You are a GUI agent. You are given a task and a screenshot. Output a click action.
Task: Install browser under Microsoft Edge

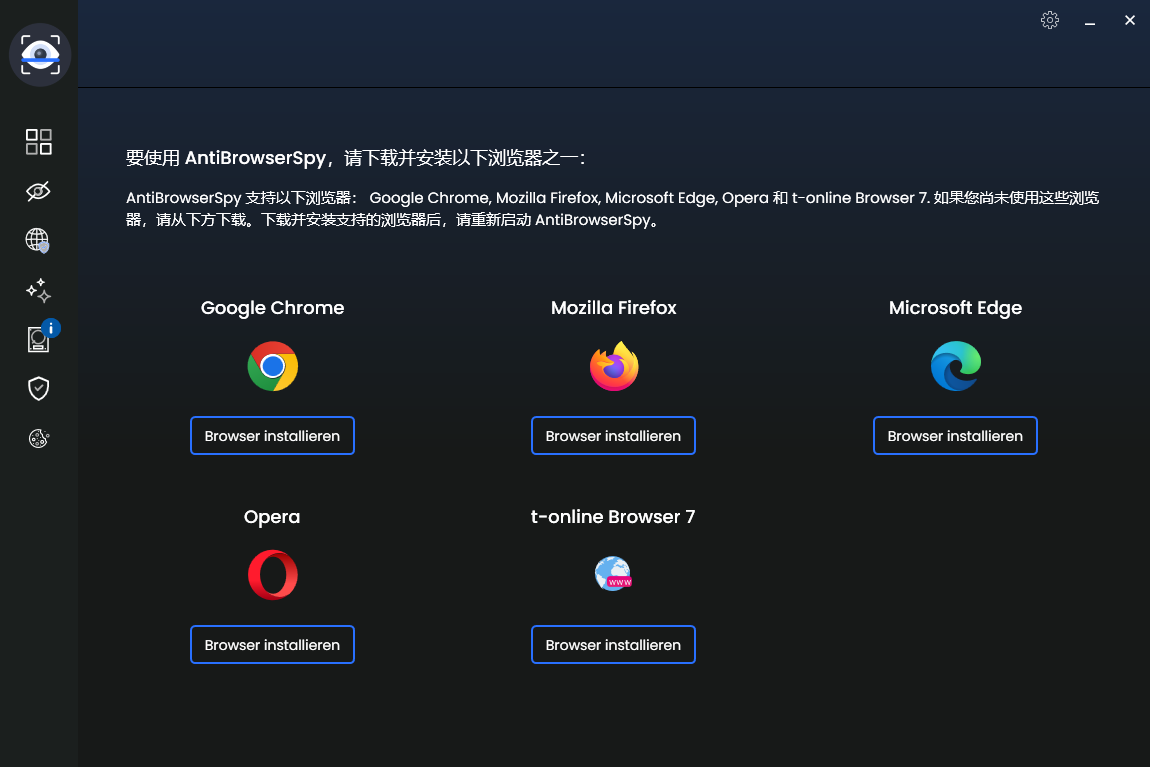955,436
